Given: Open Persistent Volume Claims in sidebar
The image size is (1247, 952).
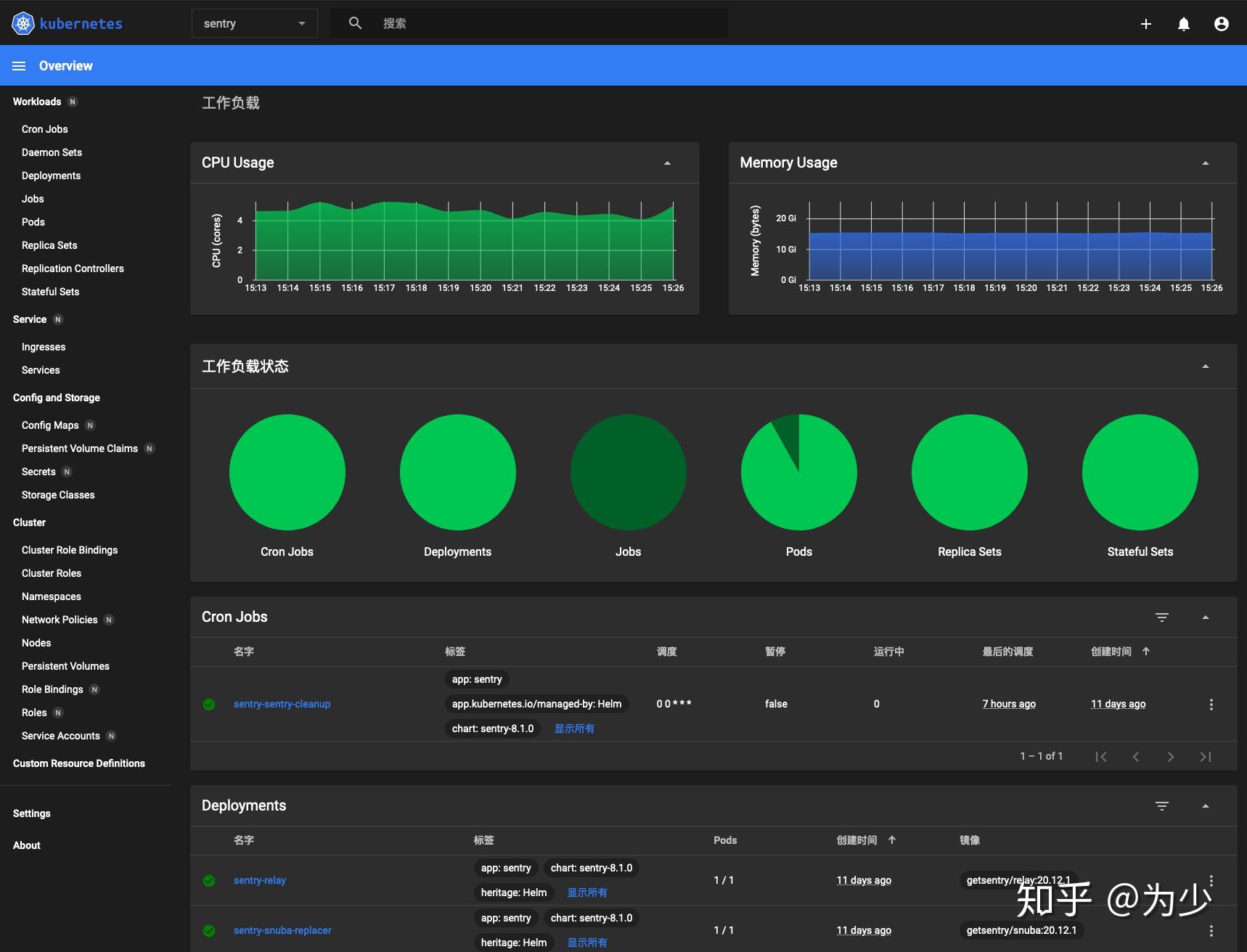Looking at the screenshot, I should point(80,448).
